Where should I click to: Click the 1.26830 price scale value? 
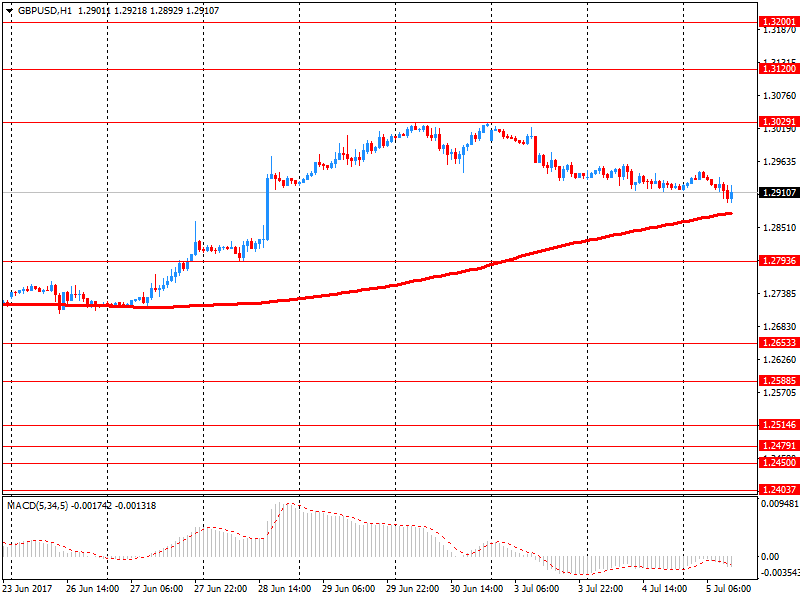coord(779,327)
